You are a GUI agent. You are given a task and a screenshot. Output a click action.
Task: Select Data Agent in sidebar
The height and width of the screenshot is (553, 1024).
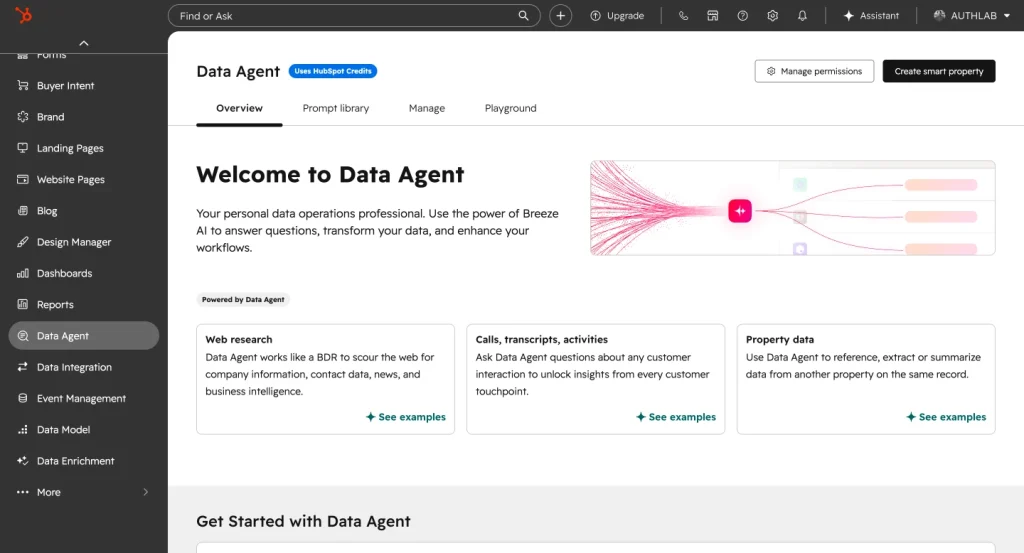point(84,336)
